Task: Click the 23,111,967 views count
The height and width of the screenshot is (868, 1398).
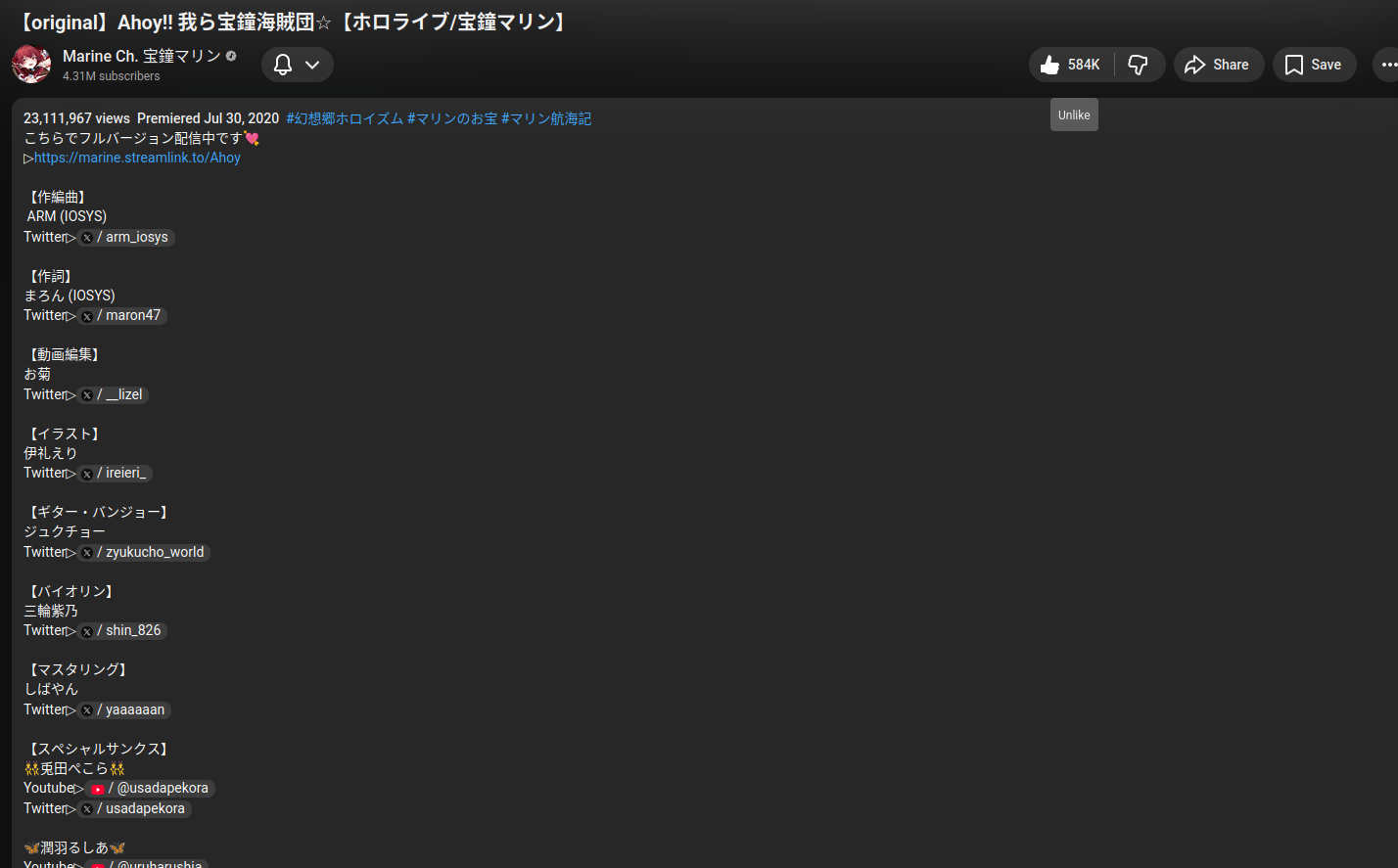Action: 76,118
